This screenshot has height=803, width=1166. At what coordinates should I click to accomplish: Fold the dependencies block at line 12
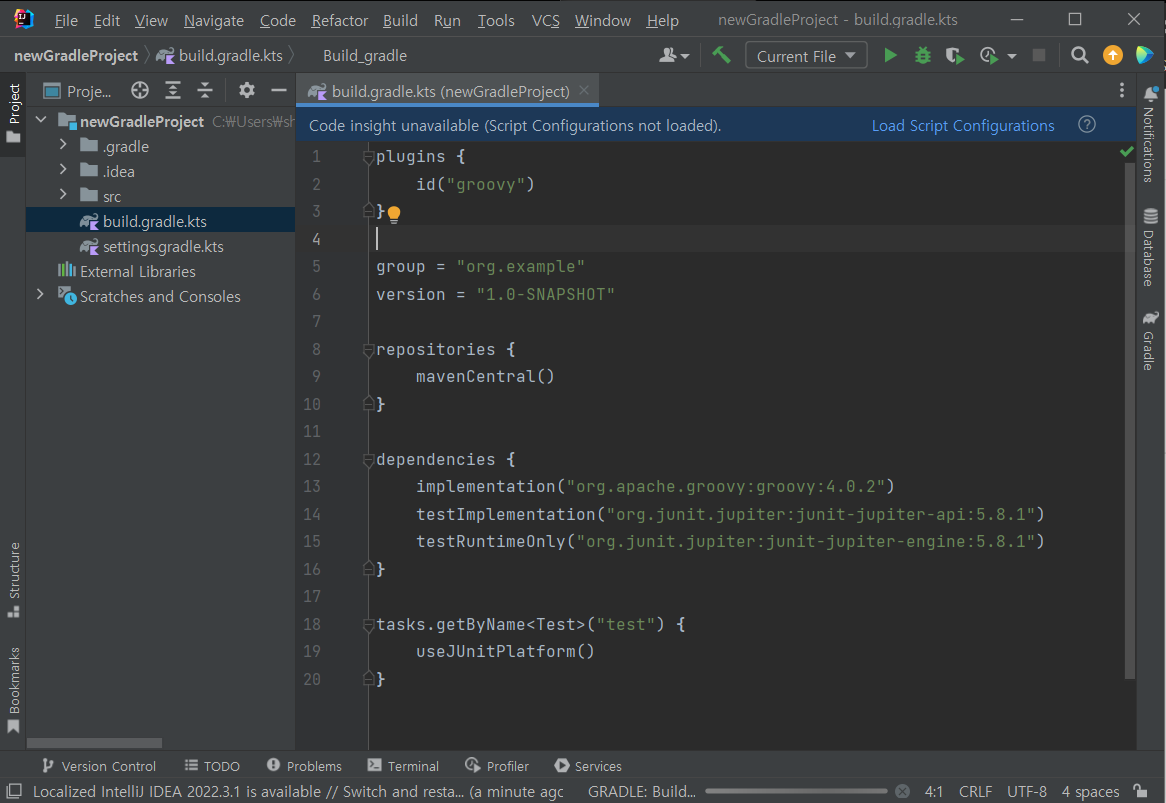click(x=368, y=459)
